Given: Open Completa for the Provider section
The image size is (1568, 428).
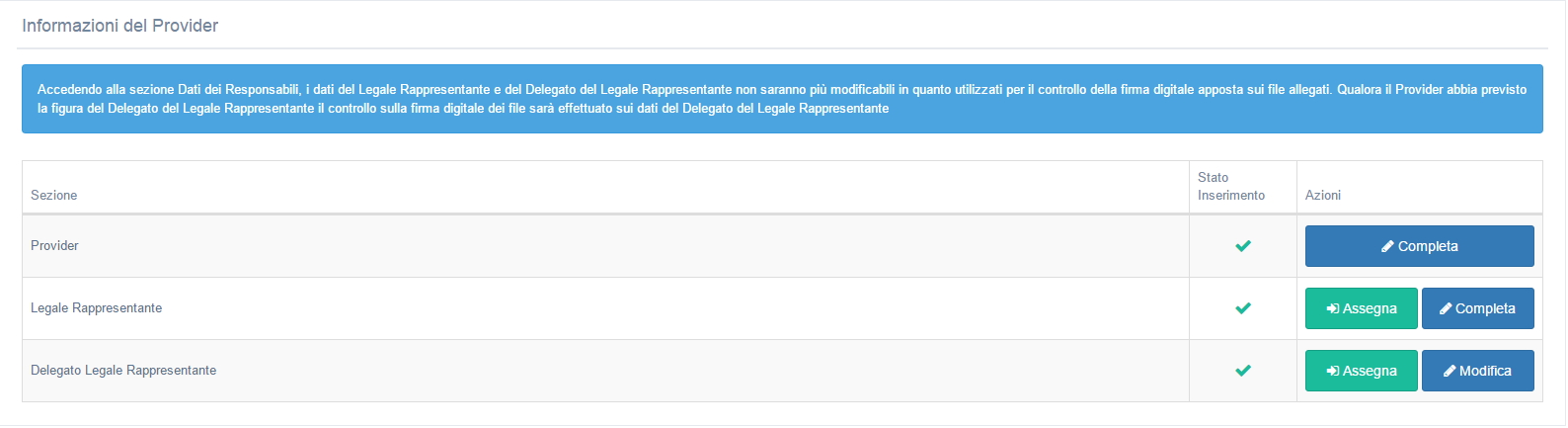Looking at the screenshot, I should coord(1419,246).
